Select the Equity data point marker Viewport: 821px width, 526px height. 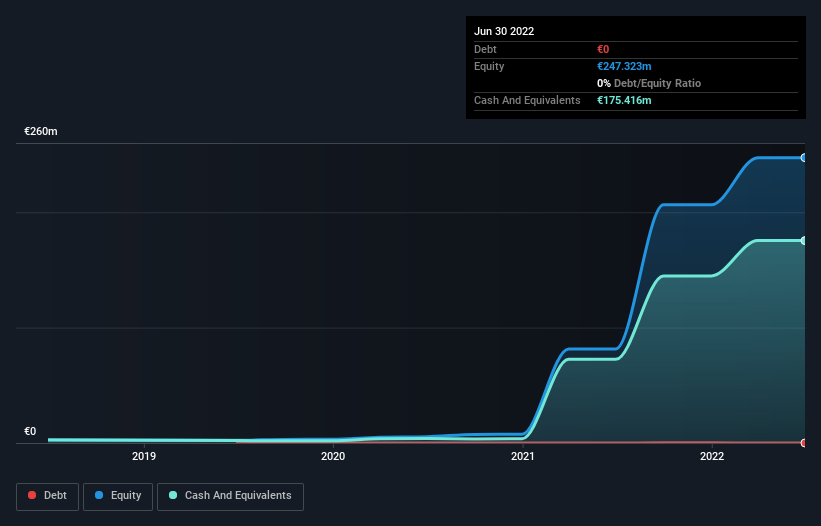click(804, 158)
